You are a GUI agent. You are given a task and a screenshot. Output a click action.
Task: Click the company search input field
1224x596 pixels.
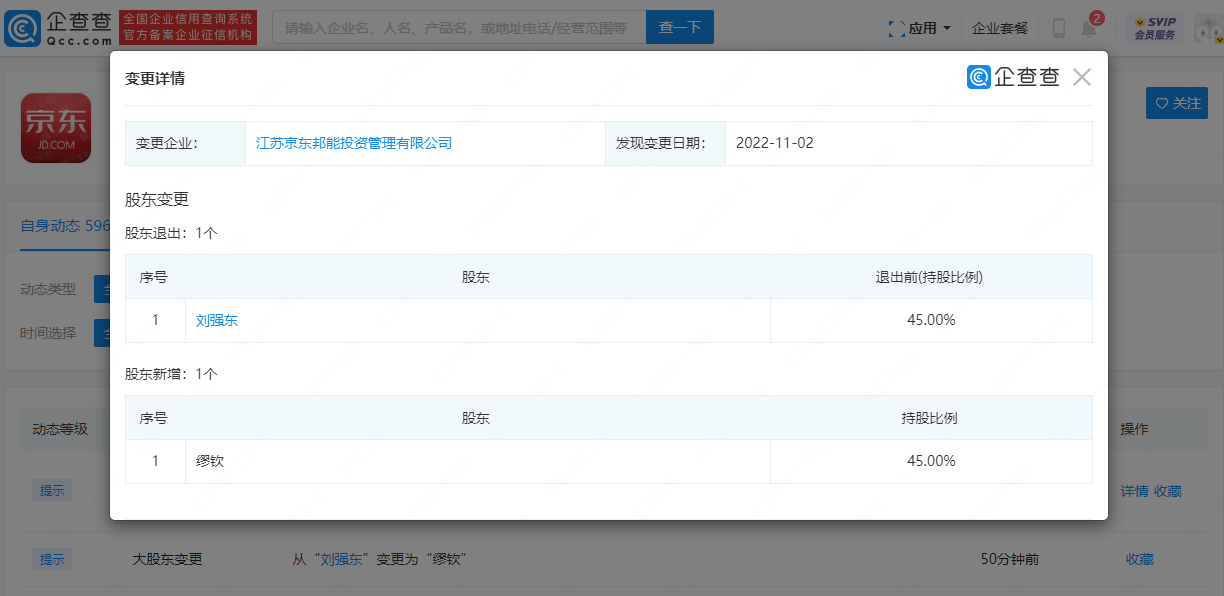[x=458, y=28]
